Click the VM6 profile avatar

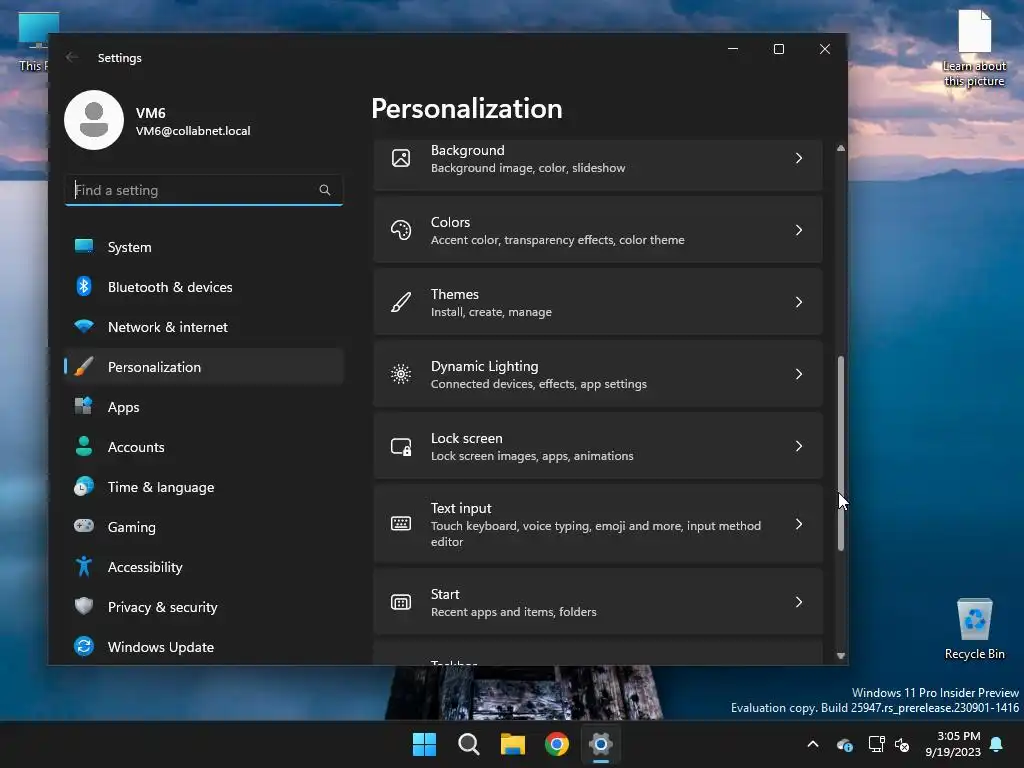94,120
